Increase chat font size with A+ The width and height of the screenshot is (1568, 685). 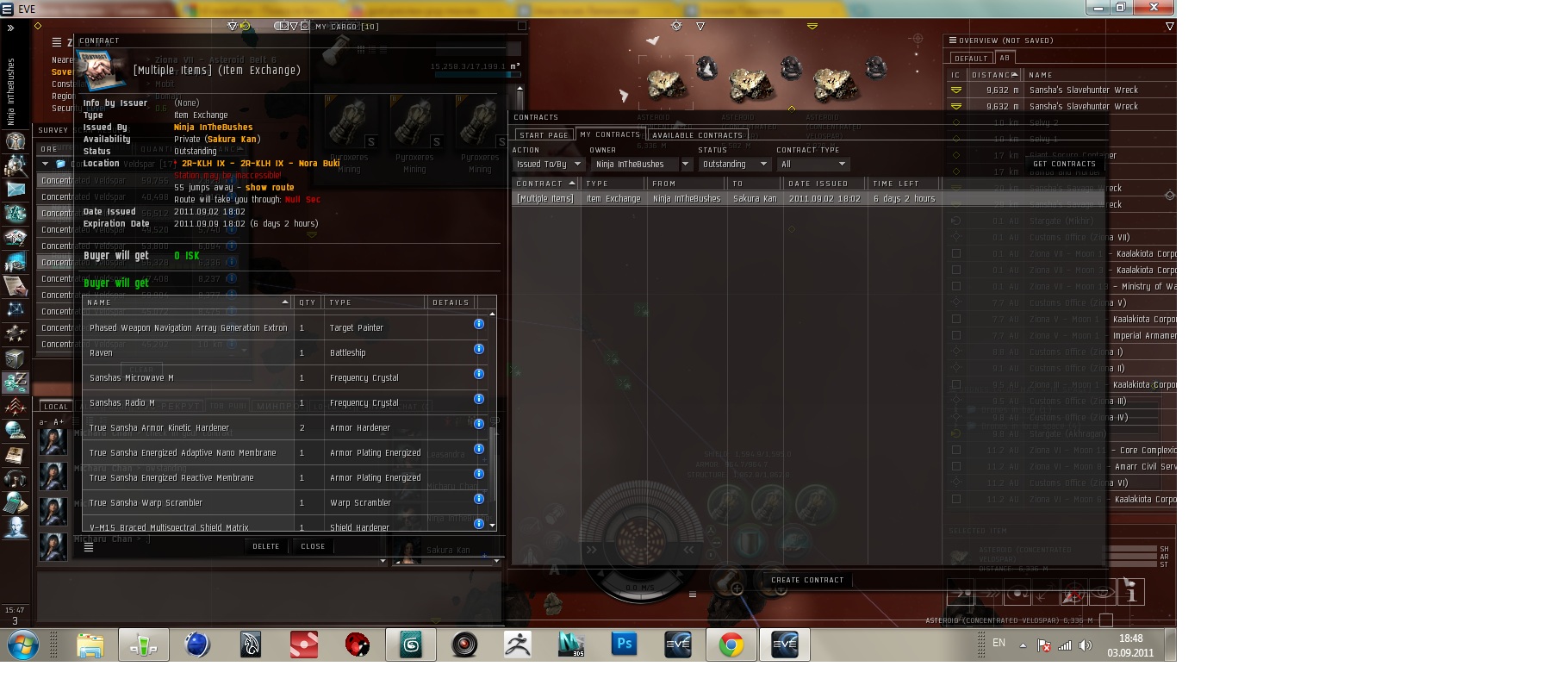point(59,422)
